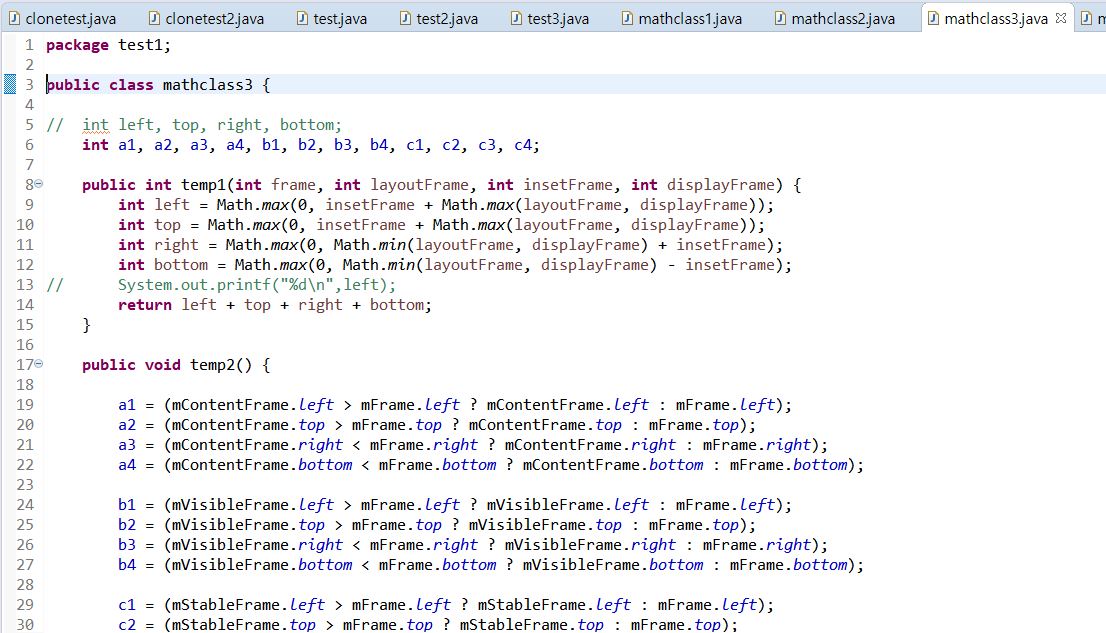Click the Java file icon on test2.java tab
This screenshot has width=1106, height=633.
tap(405, 18)
